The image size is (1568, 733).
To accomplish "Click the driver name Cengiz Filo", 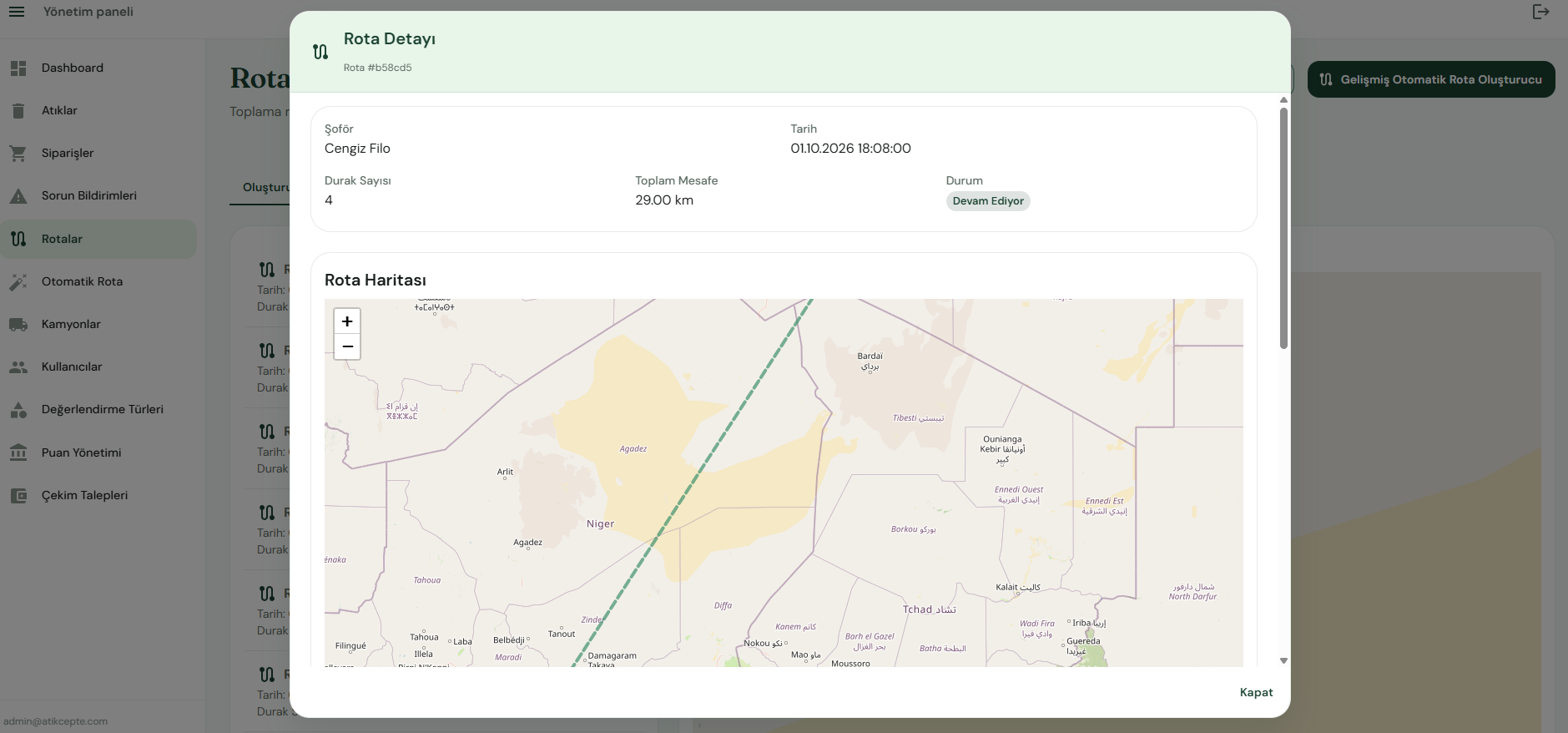I will (357, 149).
